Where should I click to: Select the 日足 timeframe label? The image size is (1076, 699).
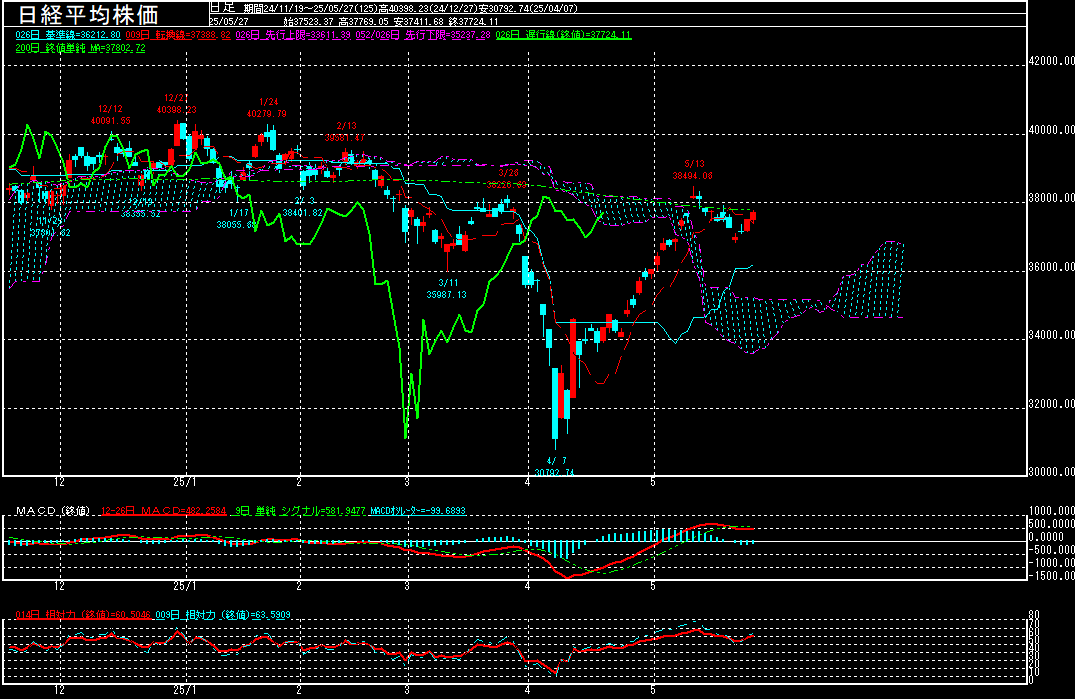(222, 8)
